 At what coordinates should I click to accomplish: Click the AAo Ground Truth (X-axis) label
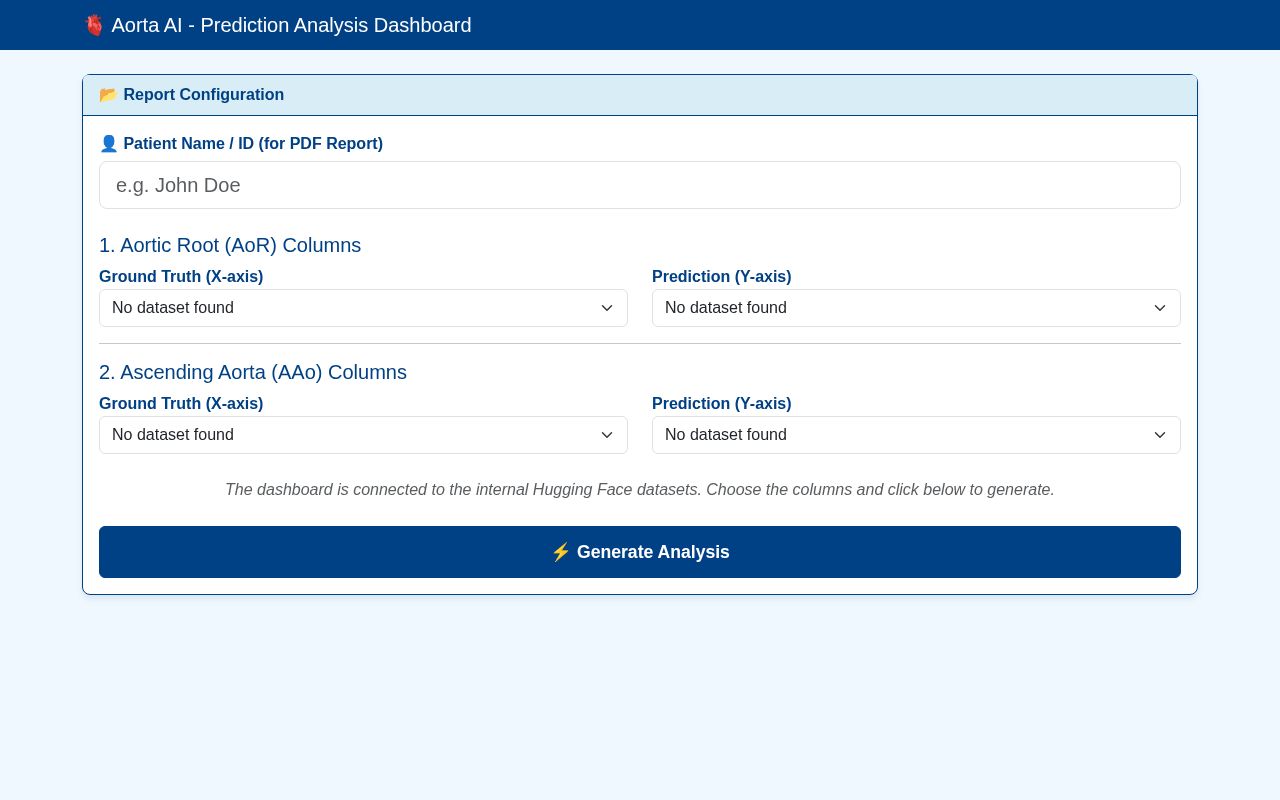(181, 404)
